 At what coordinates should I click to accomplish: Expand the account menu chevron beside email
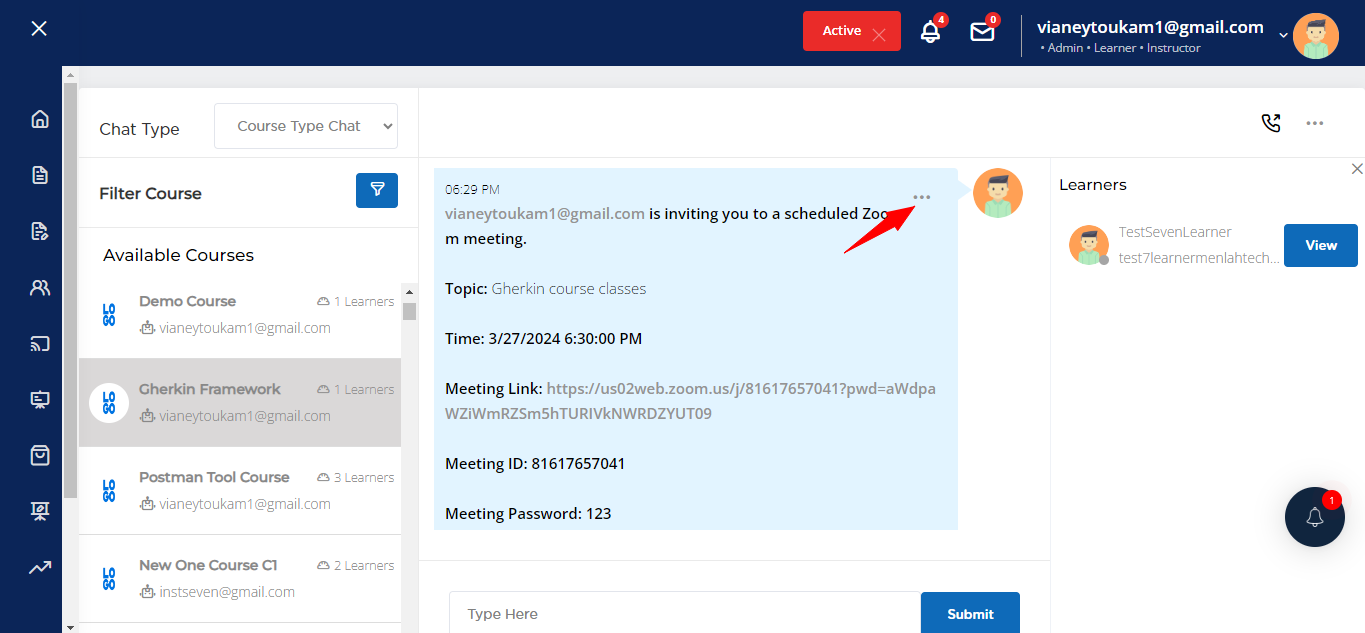[x=1283, y=35]
